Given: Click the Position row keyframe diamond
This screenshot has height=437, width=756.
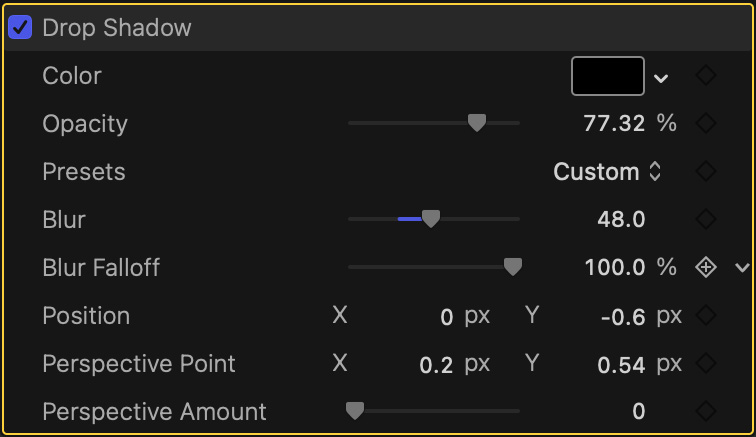Looking at the screenshot, I should point(706,316).
